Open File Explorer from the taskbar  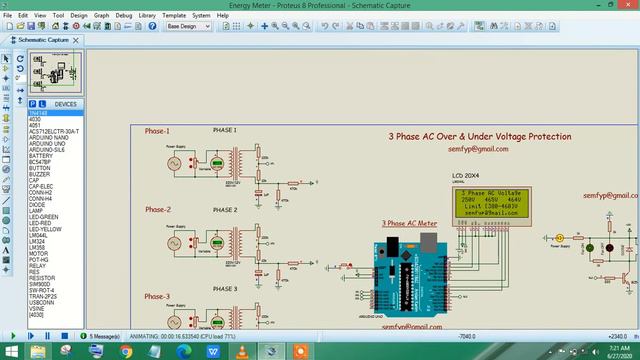[x=38, y=351]
